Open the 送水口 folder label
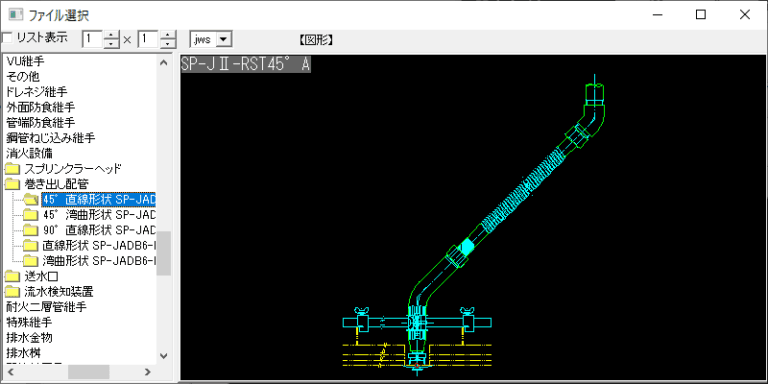This screenshot has height=384, width=768. point(41,276)
